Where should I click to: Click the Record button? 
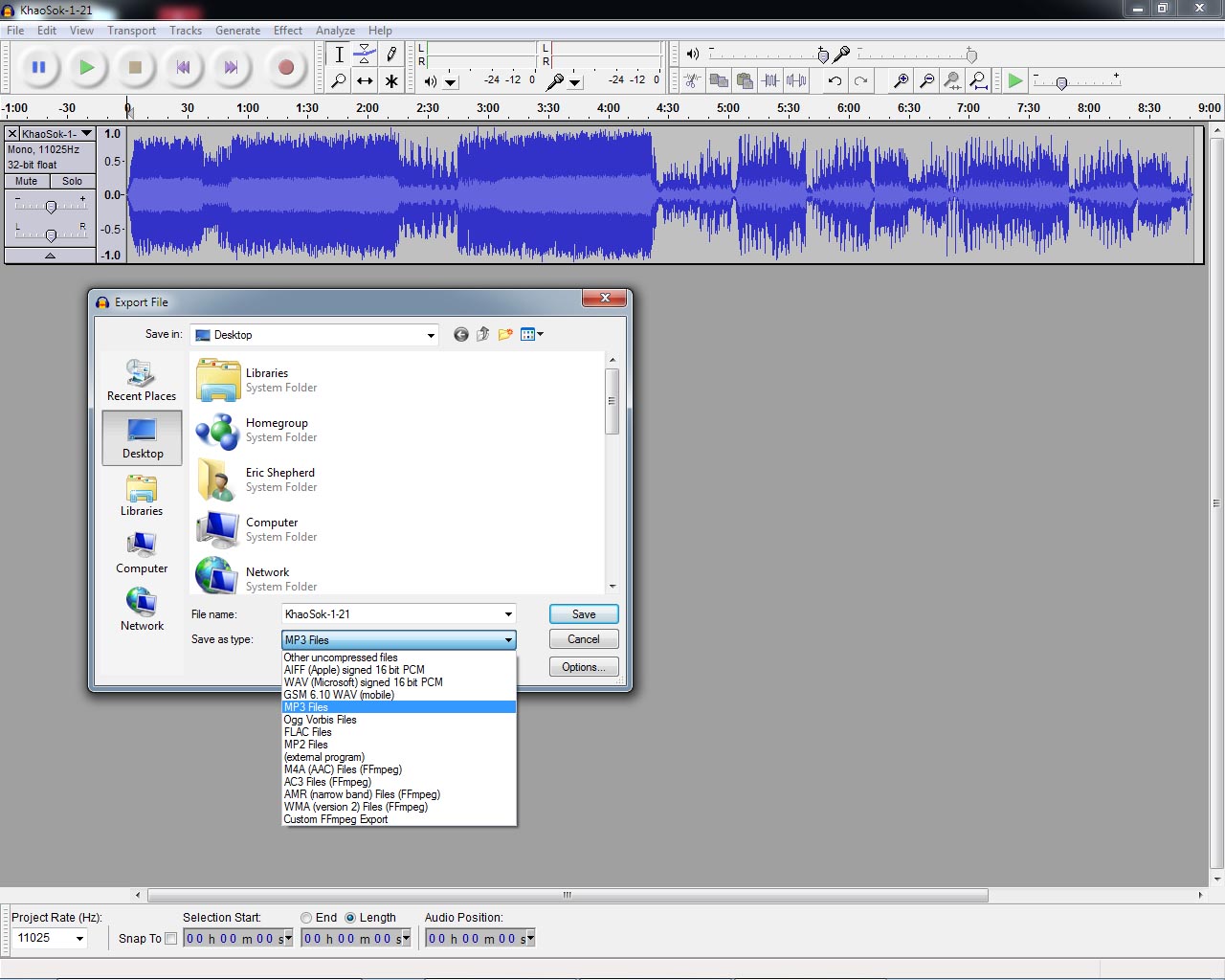click(x=285, y=67)
